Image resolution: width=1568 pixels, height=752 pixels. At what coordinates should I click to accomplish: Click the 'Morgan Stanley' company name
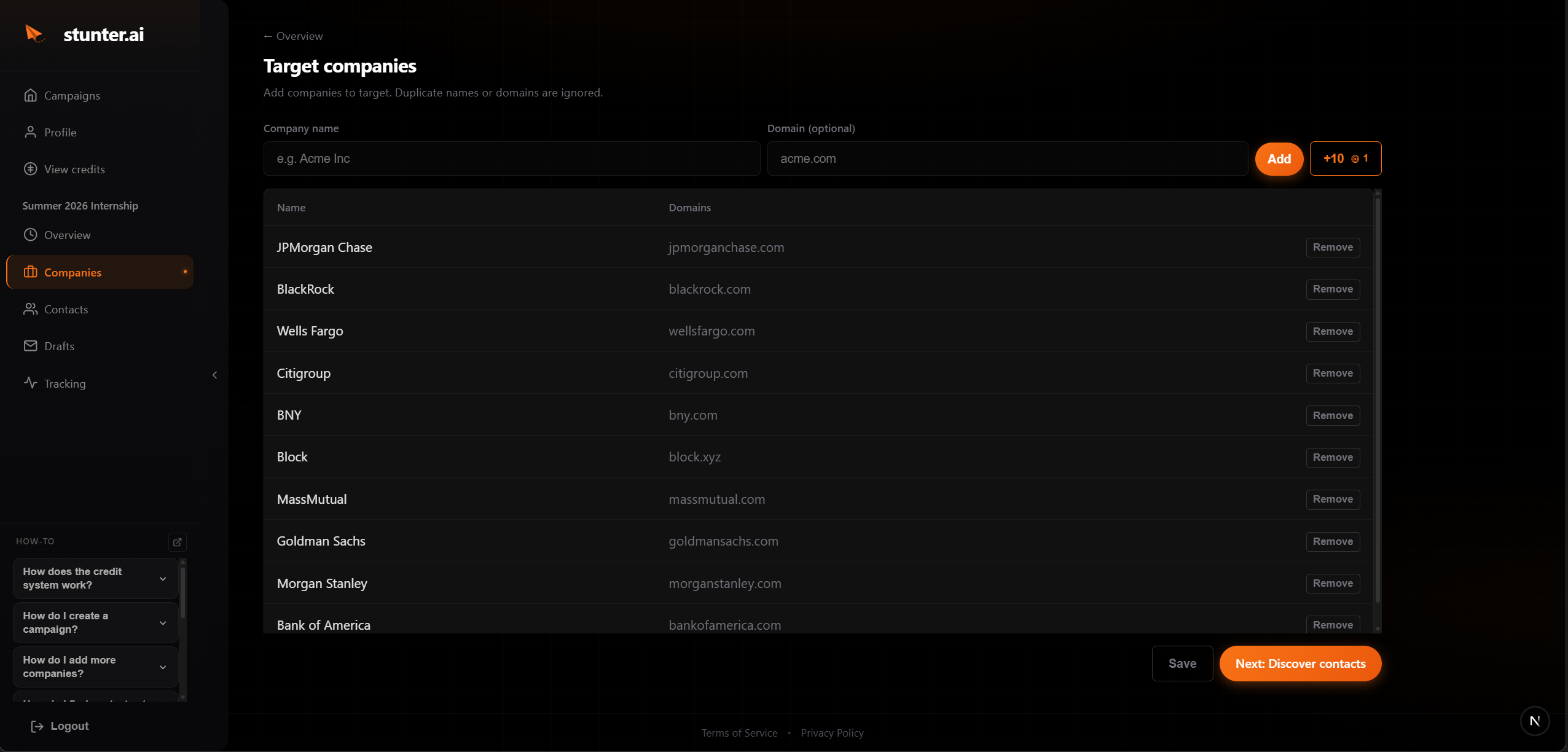point(322,584)
